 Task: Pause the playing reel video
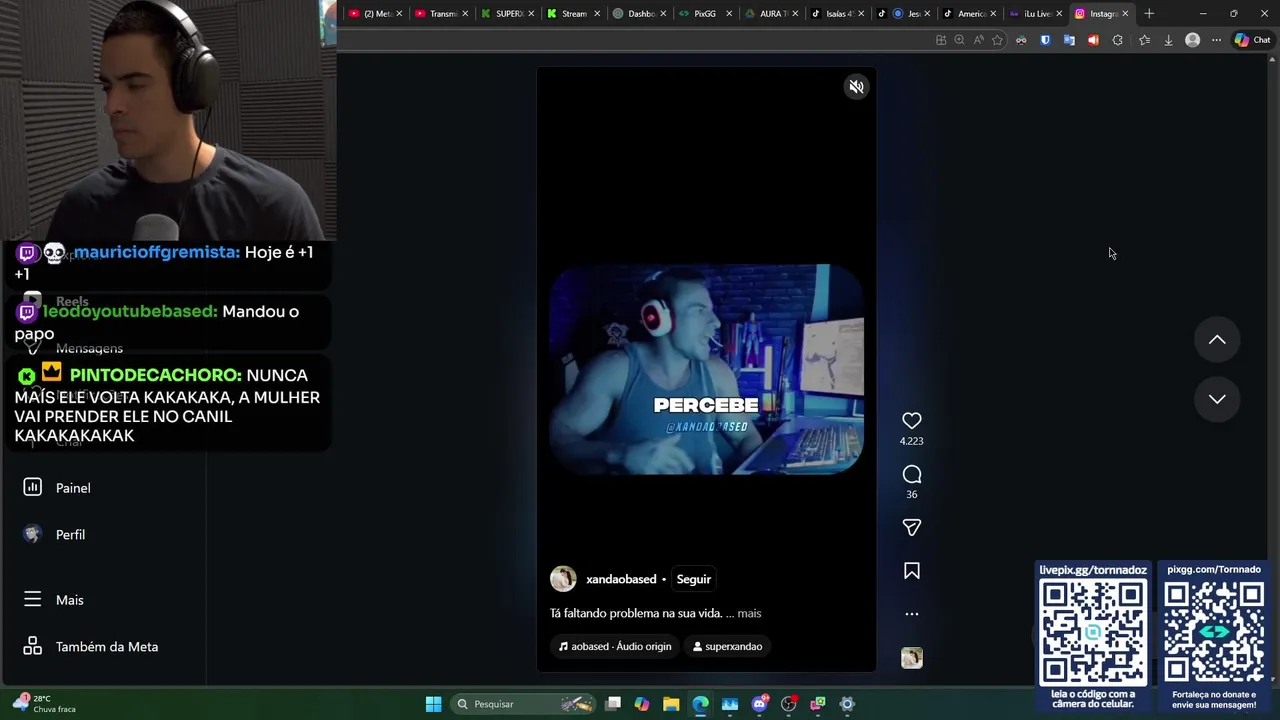click(x=706, y=369)
